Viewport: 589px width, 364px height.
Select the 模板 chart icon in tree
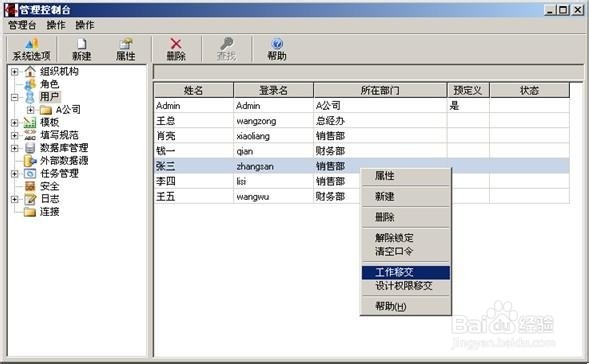pos(30,122)
